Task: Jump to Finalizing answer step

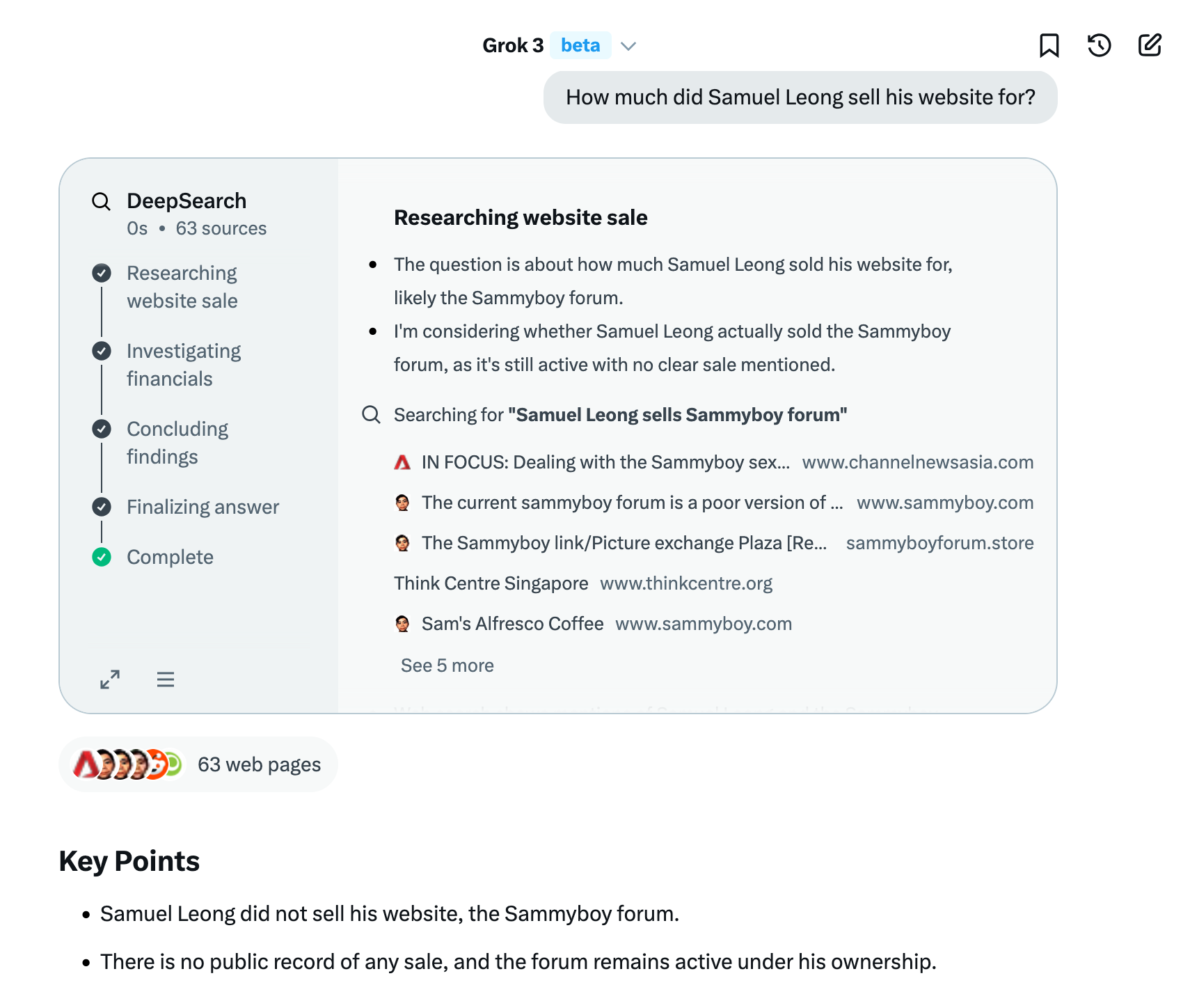Action: click(203, 507)
